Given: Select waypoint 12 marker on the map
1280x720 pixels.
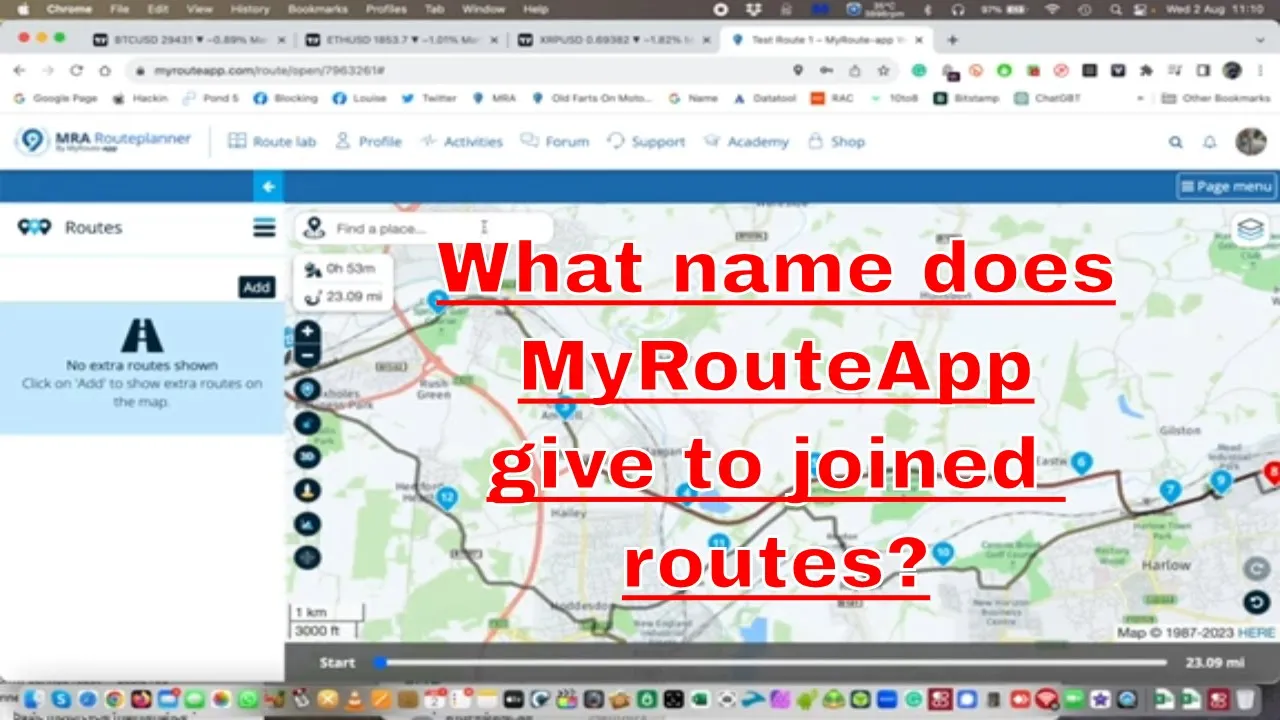Looking at the screenshot, I should click(x=448, y=497).
